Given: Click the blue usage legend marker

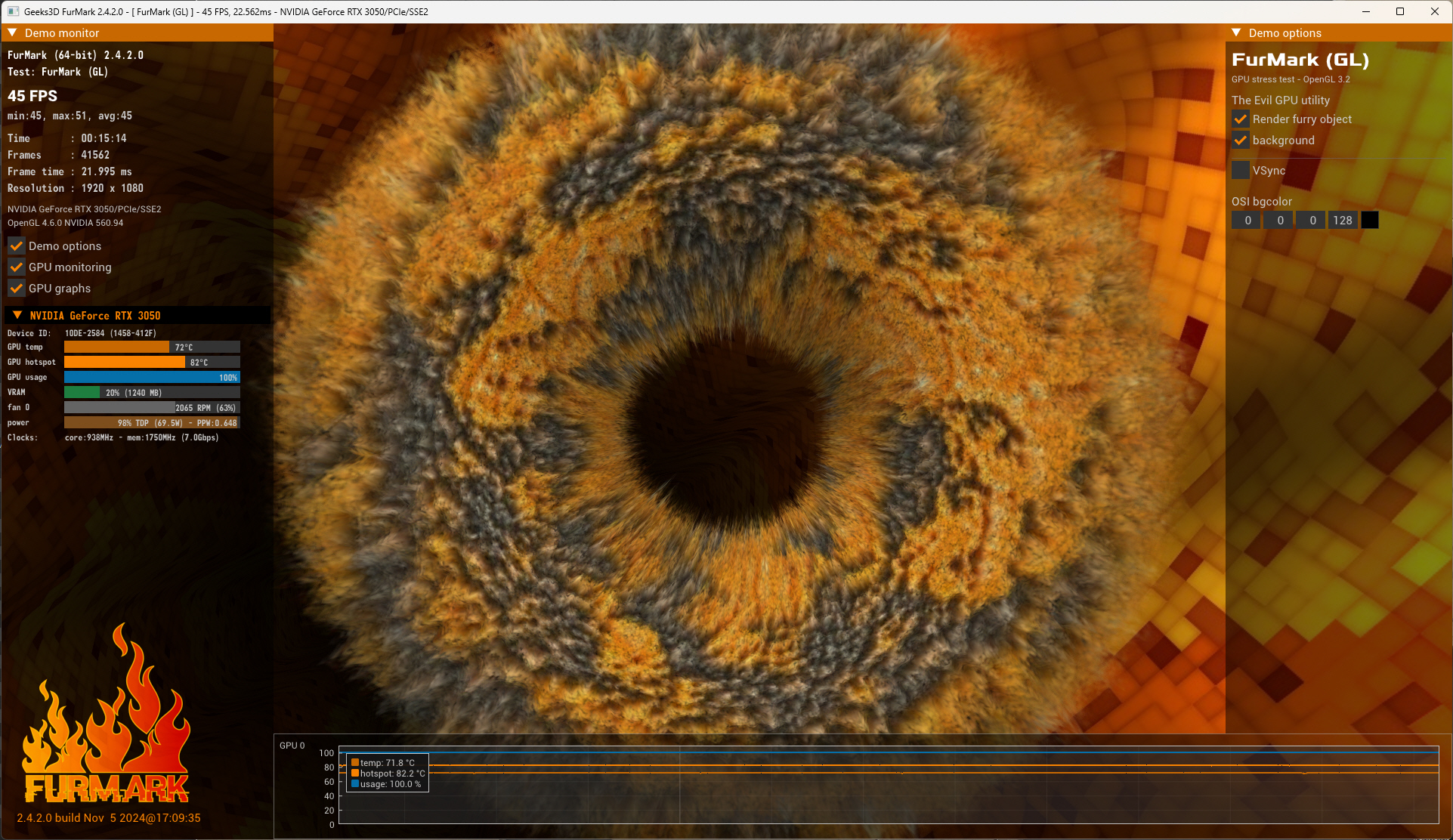Looking at the screenshot, I should (x=355, y=784).
